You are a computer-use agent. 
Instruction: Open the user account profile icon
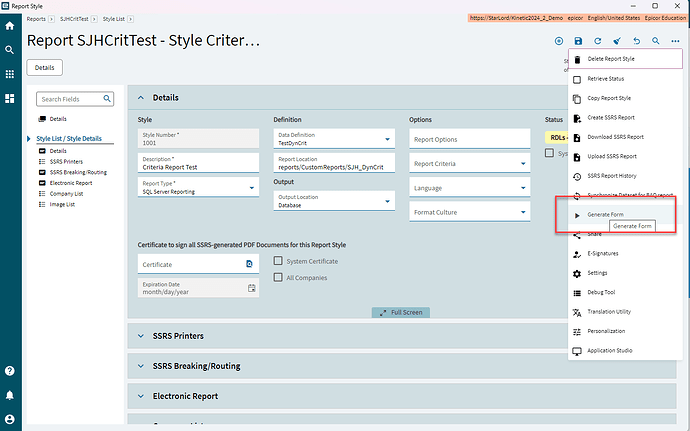[x=10, y=419]
